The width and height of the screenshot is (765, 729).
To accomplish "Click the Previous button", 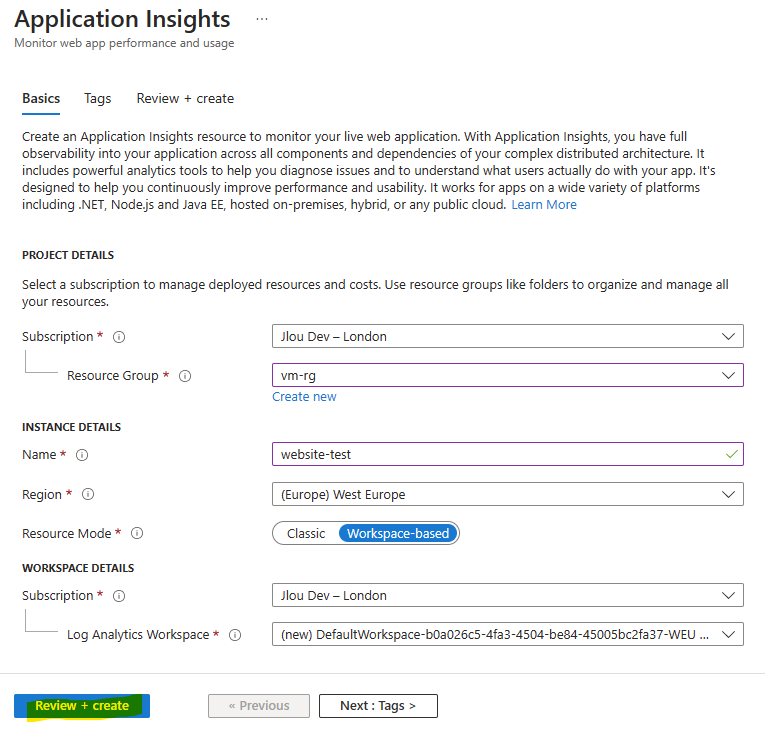I will (259, 706).
